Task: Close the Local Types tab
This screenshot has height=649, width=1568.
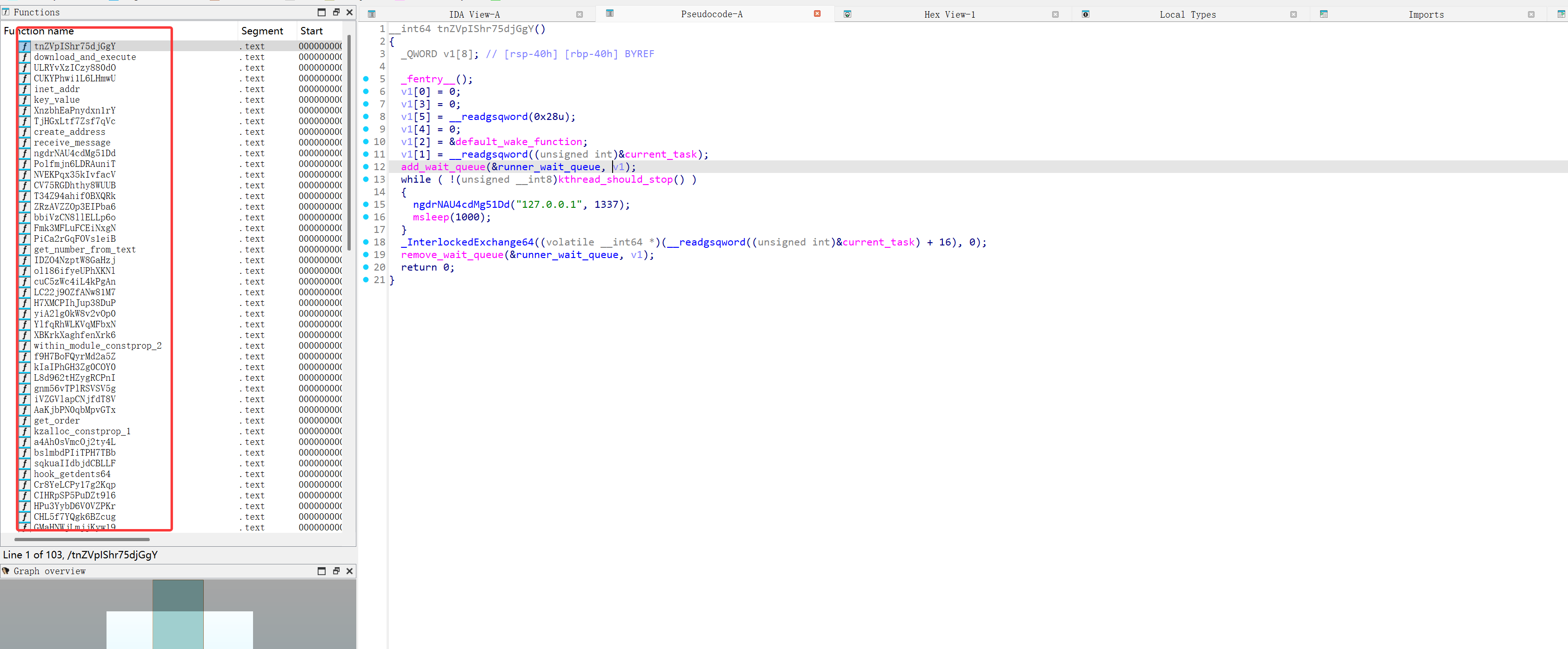Action: point(1293,14)
